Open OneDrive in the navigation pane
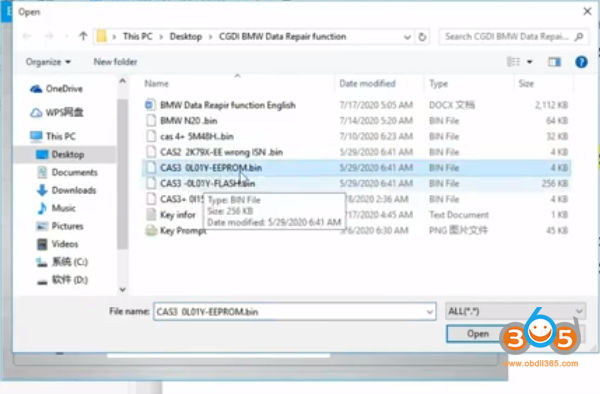Image resolution: width=600 pixels, height=394 pixels. [x=56, y=89]
